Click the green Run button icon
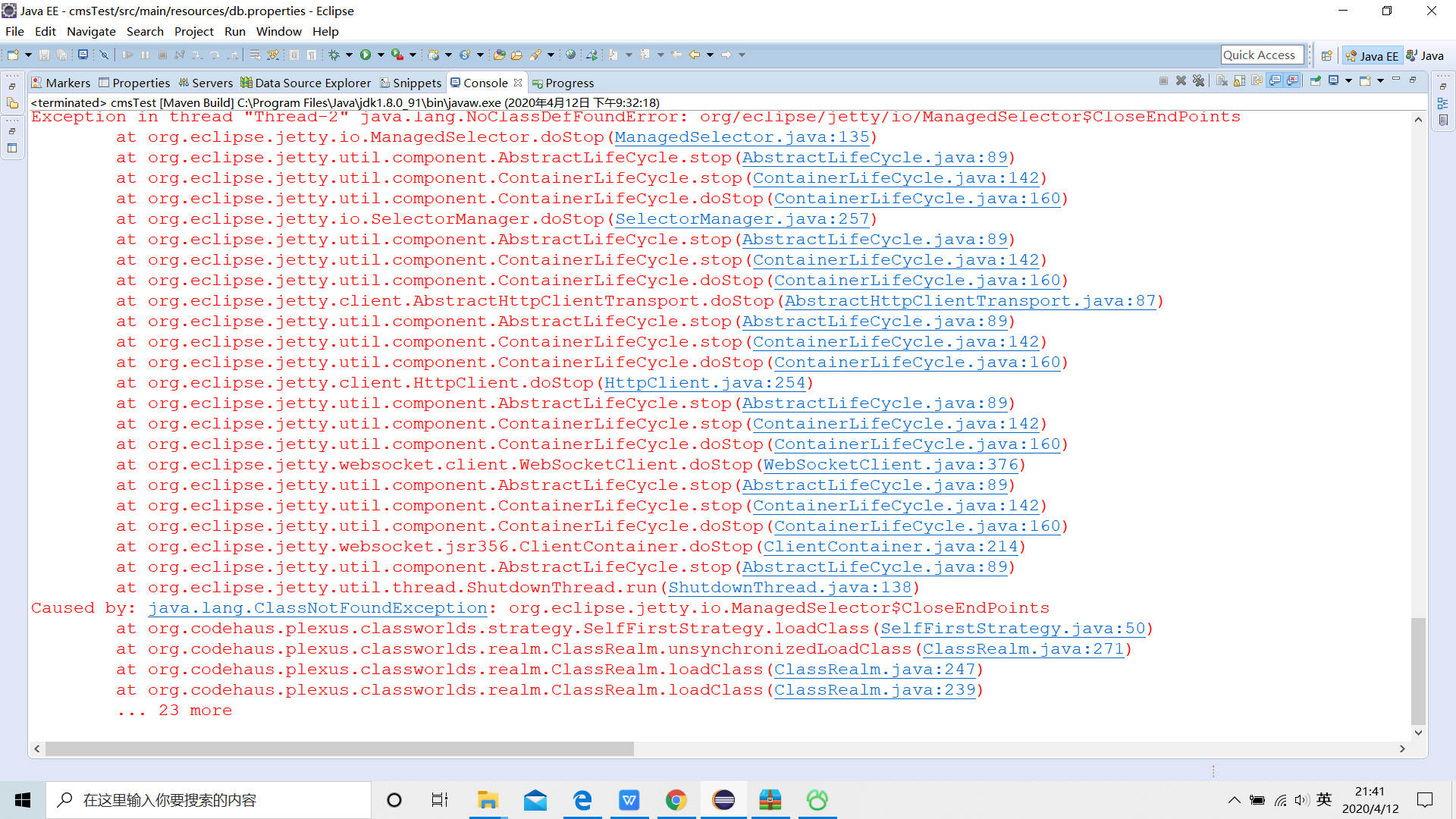The image size is (1456, 819). pyautogui.click(x=366, y=55)
